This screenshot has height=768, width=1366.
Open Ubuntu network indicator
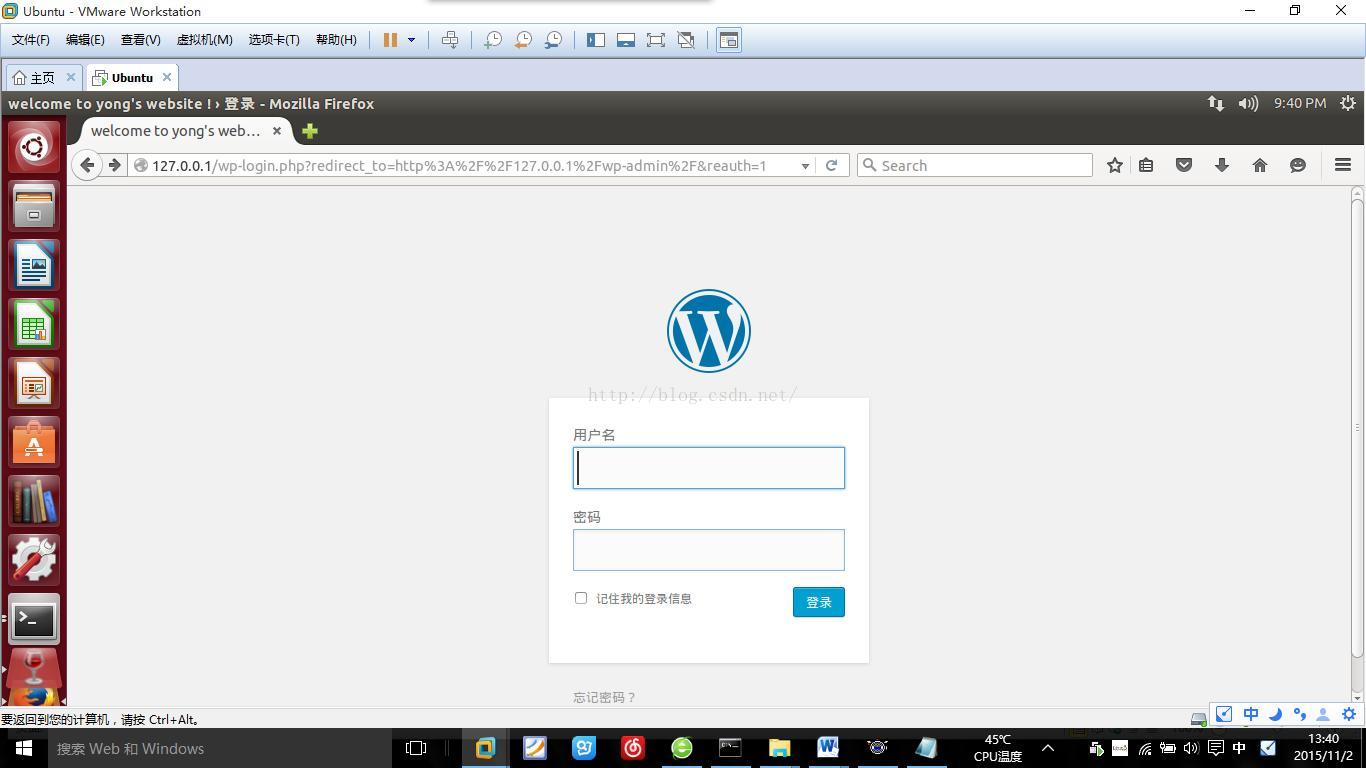(x=1215, y=103)
